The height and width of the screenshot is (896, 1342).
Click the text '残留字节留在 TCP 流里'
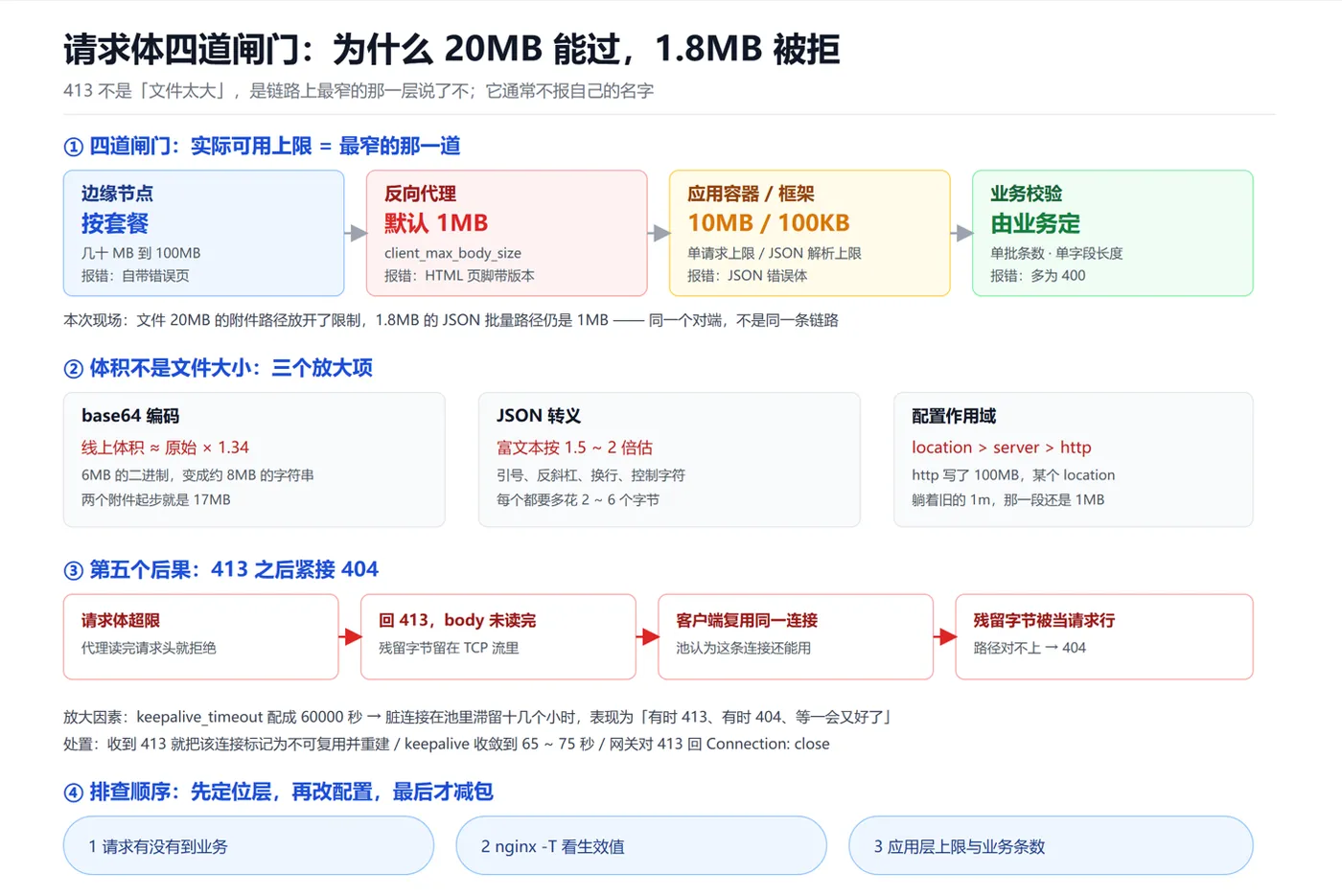[449, 648]
